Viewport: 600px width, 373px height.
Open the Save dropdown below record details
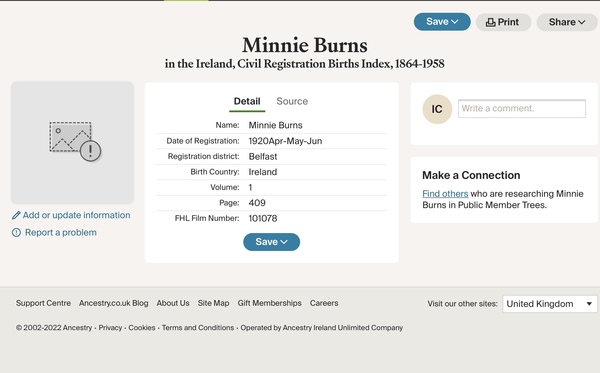[x=271, y=242]
